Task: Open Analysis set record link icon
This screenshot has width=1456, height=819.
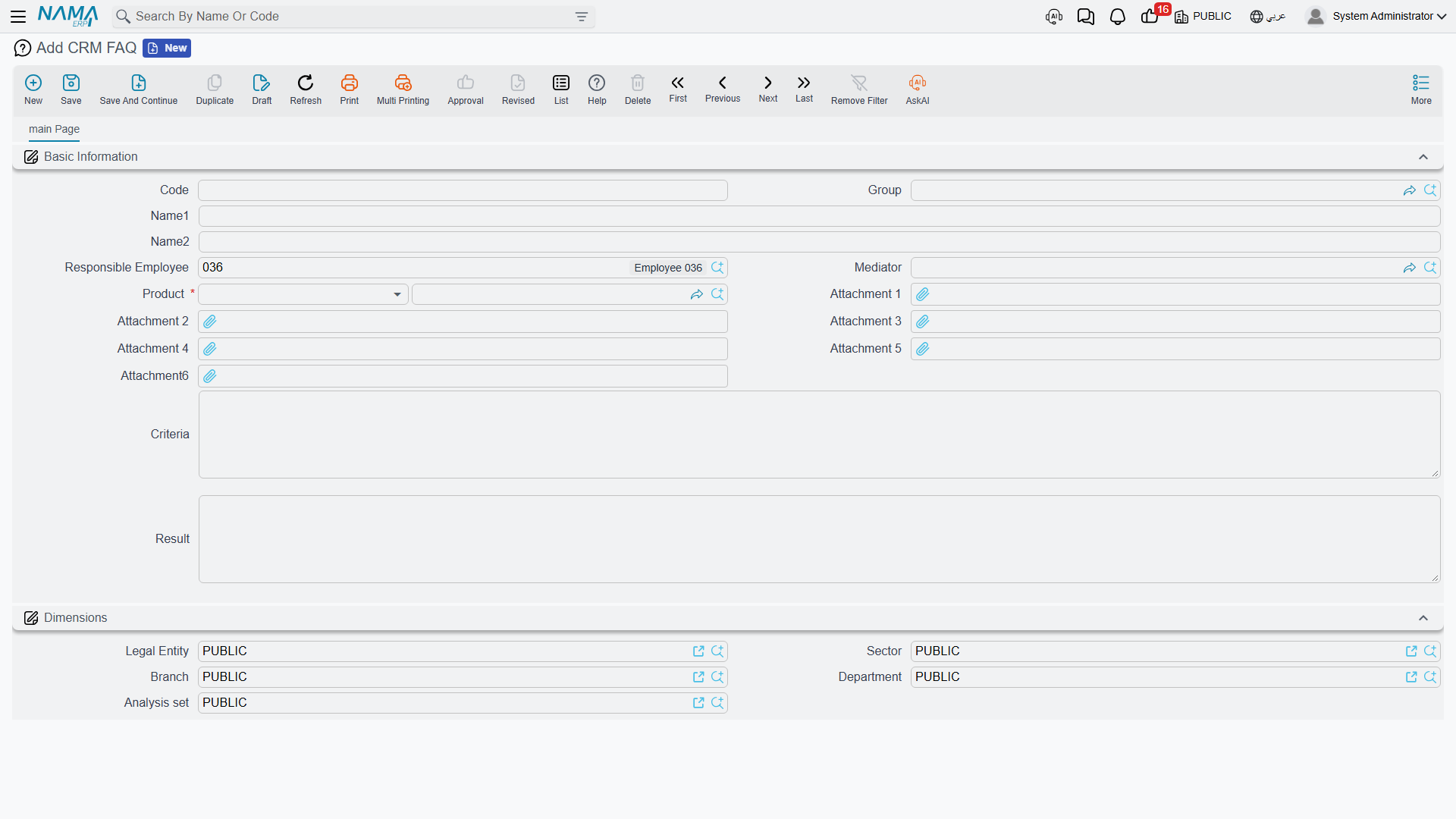Action: coord(698,703)
